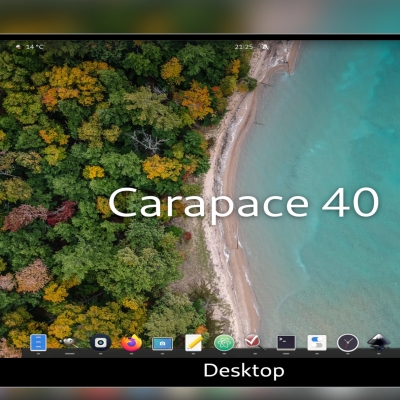400x400 pixels.
Task: Launch the Terminal from the dock
Action: tap(286, 343)
